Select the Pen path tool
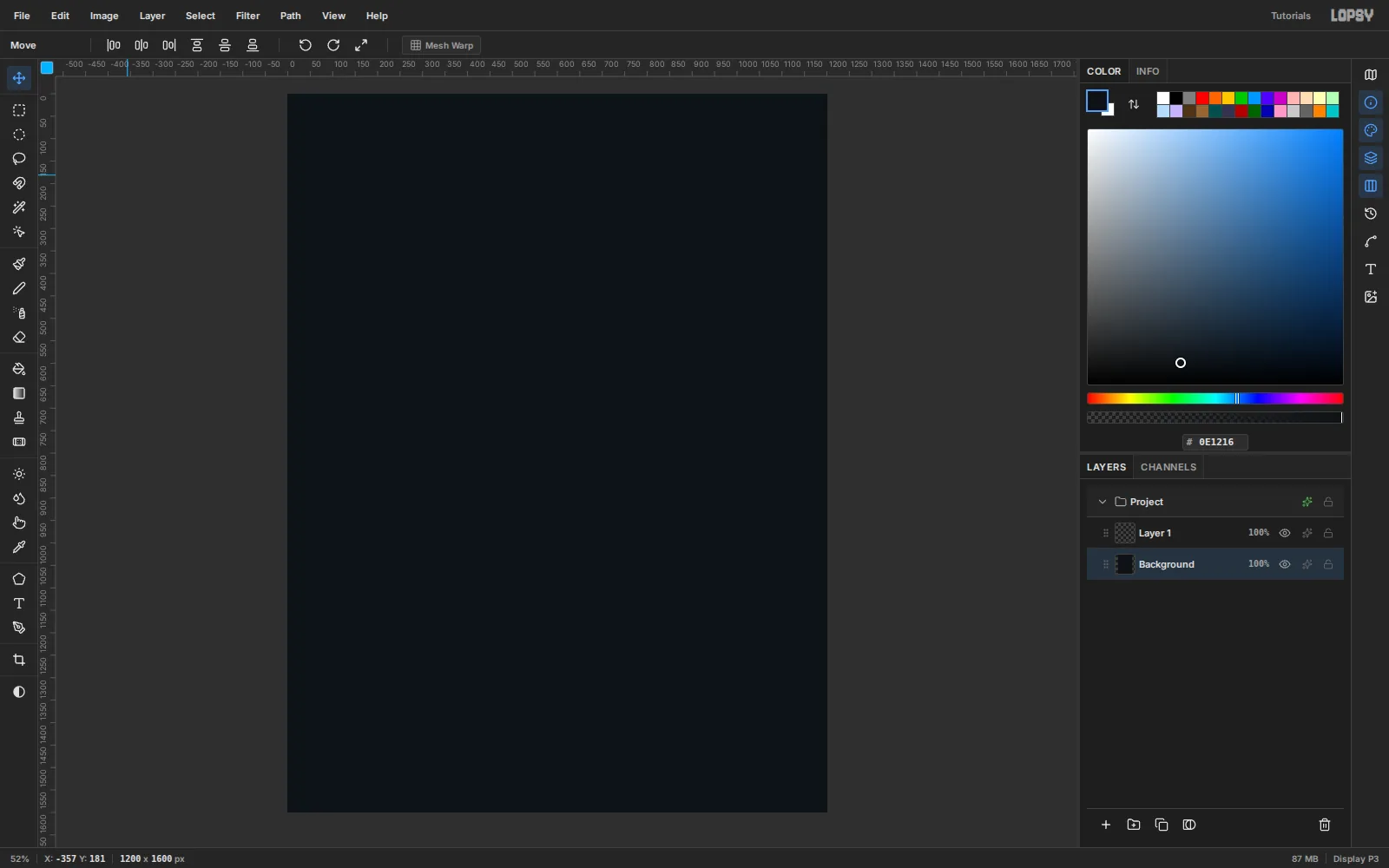This screenshot has height=868, width=1389. point(19,628)
